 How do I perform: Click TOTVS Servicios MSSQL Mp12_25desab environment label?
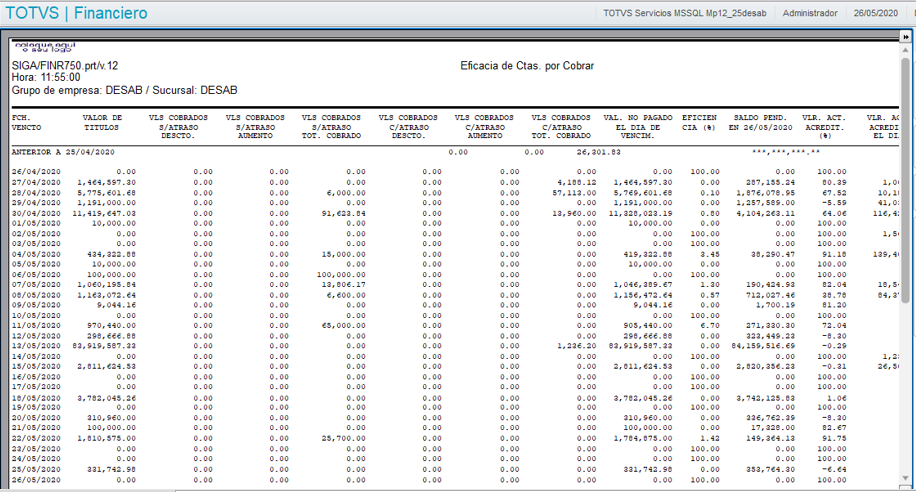coord(685,13)
